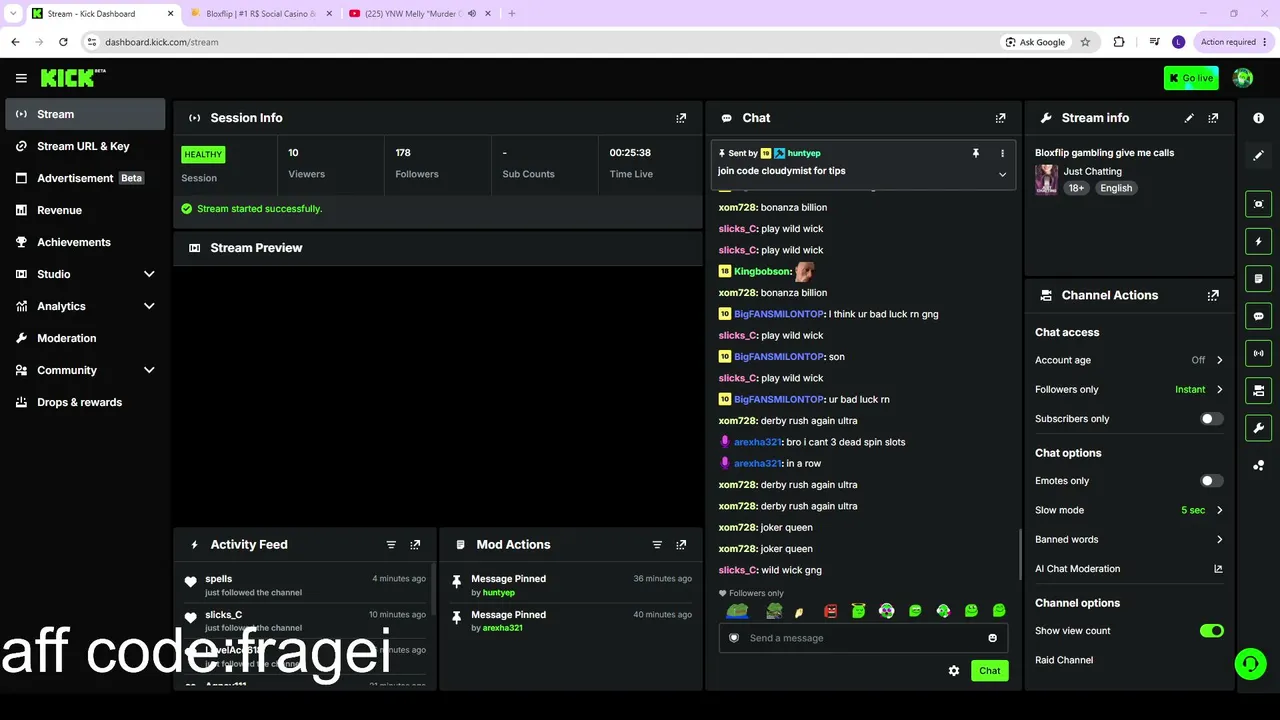Open the browser tab search dropdown

13,14
